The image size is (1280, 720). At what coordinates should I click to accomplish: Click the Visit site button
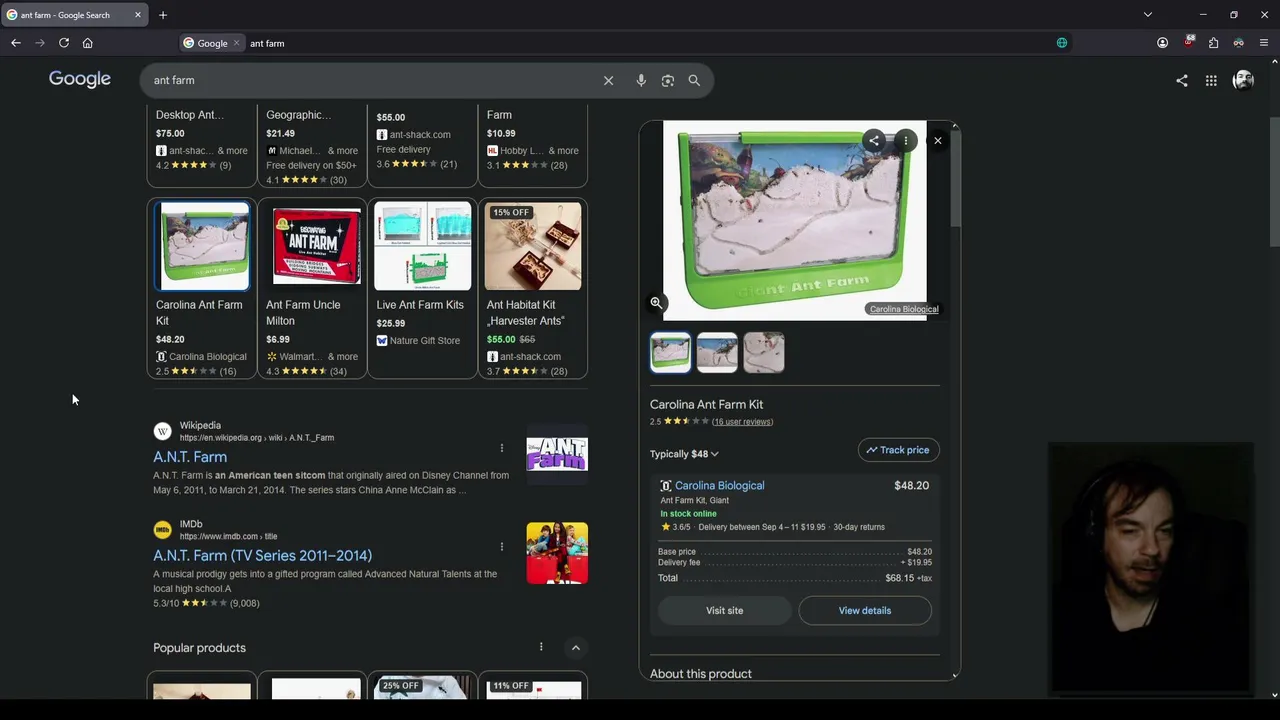coord(724,610)
